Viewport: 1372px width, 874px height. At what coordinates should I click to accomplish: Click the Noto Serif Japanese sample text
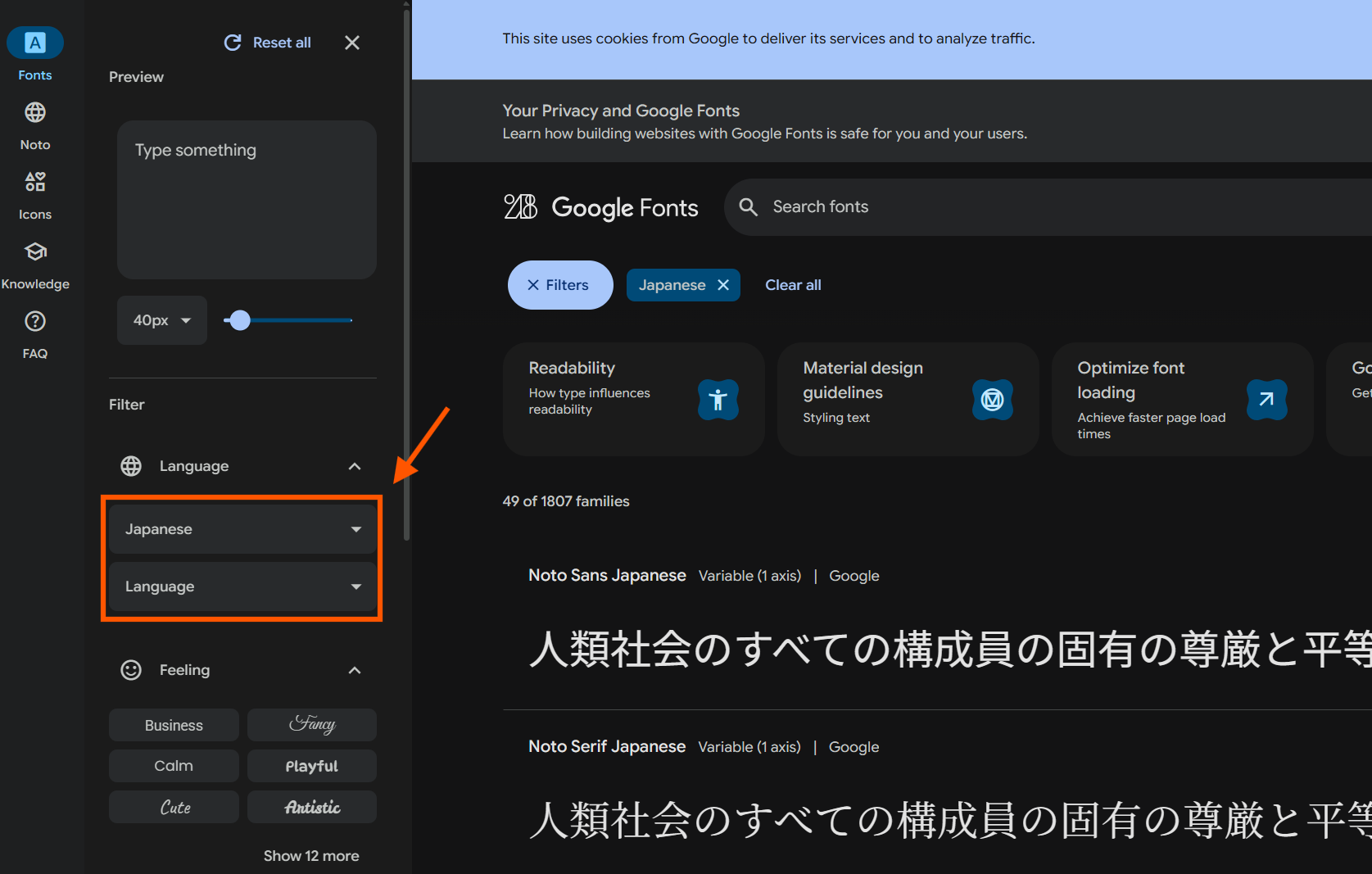950,820
